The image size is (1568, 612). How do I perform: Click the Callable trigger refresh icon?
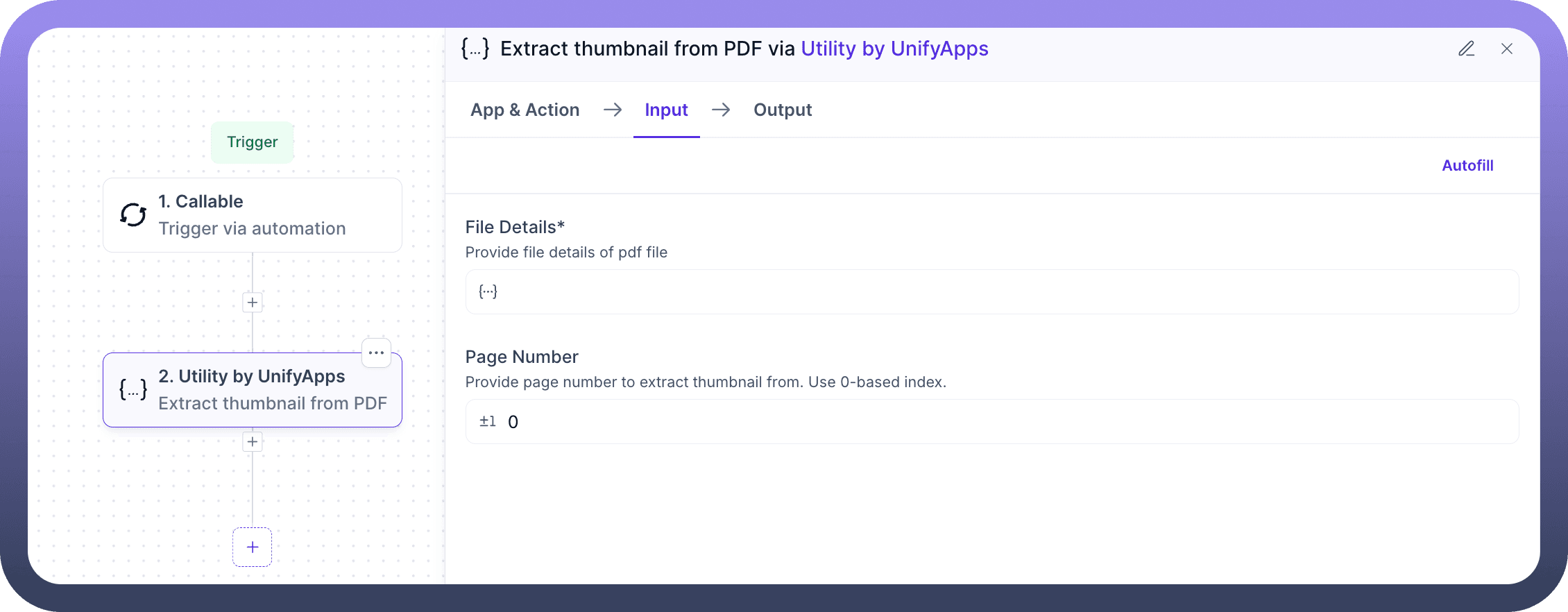[x=133, y=215]
